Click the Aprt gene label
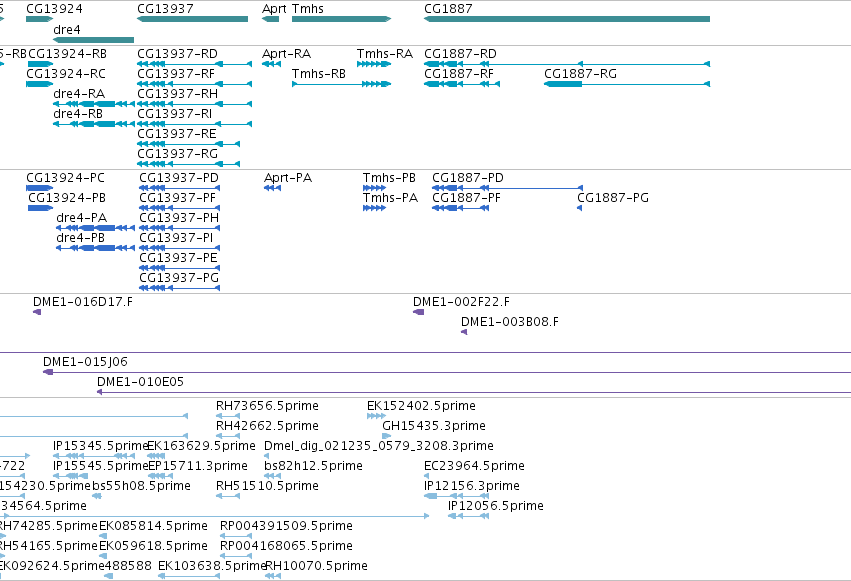Viewport: 851px width, 581px height. (274, 9)
